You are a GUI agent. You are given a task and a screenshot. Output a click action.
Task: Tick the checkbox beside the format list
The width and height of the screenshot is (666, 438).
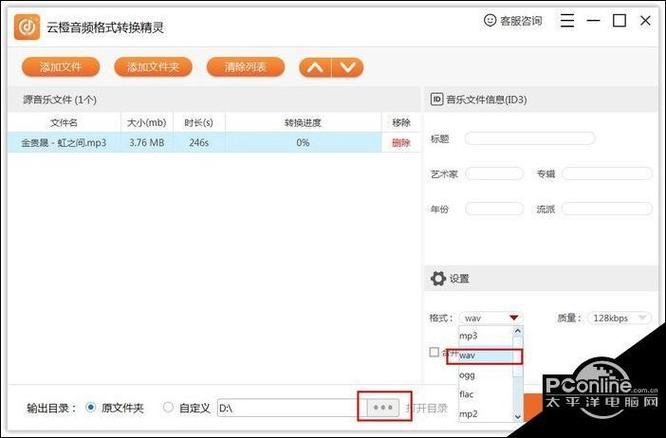click(x=434, y=352)
